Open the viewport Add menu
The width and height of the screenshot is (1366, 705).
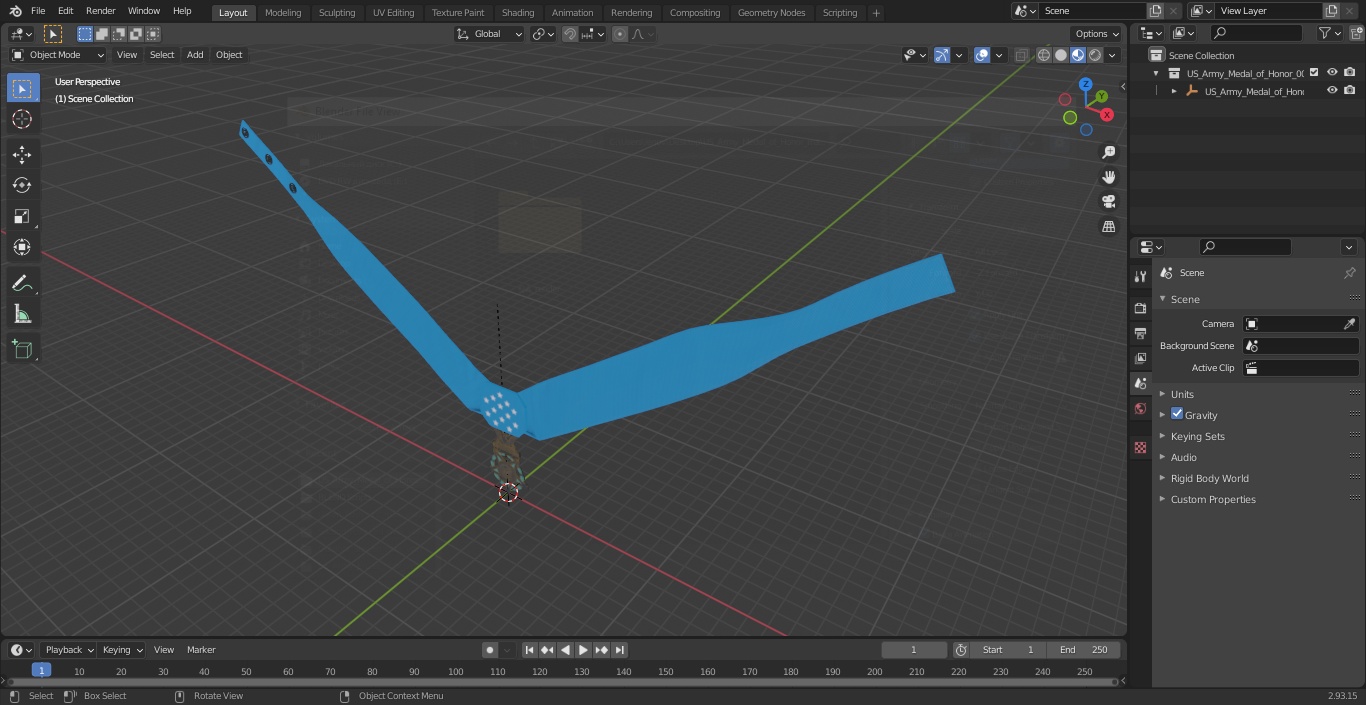tap(195, 55)
